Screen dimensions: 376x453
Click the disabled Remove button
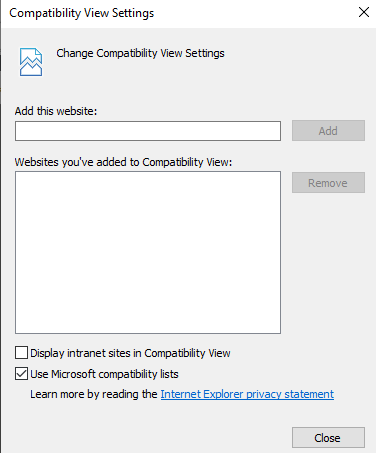pyautogui.click(x=328, y=183)
